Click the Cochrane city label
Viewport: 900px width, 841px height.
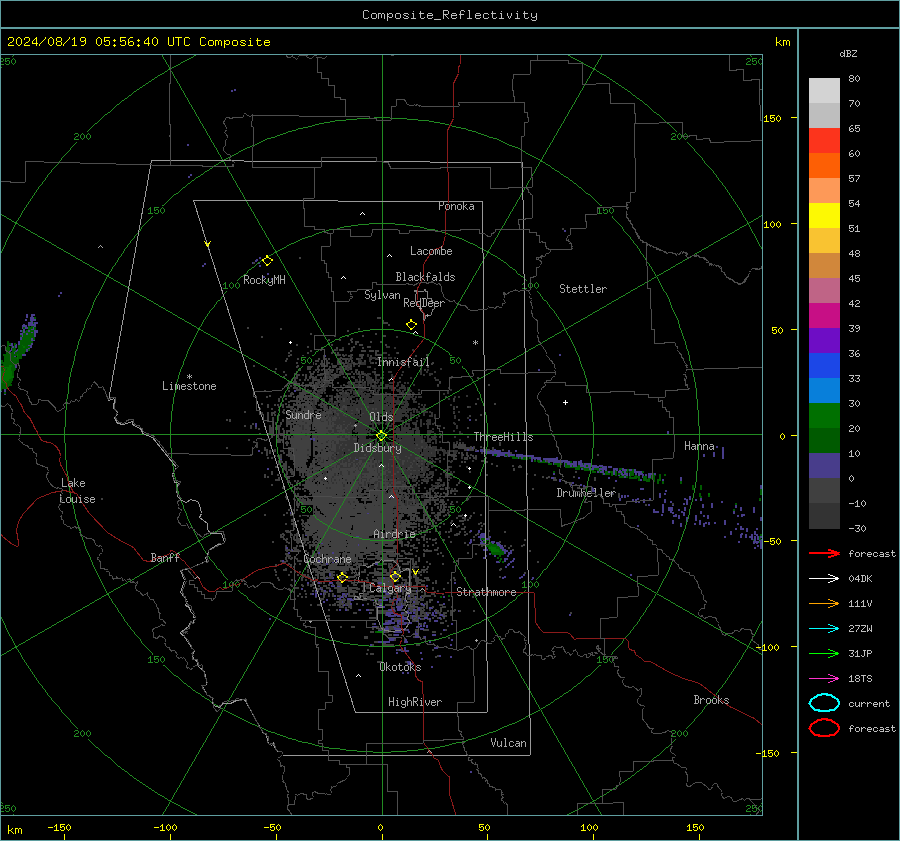coord(327,559)
